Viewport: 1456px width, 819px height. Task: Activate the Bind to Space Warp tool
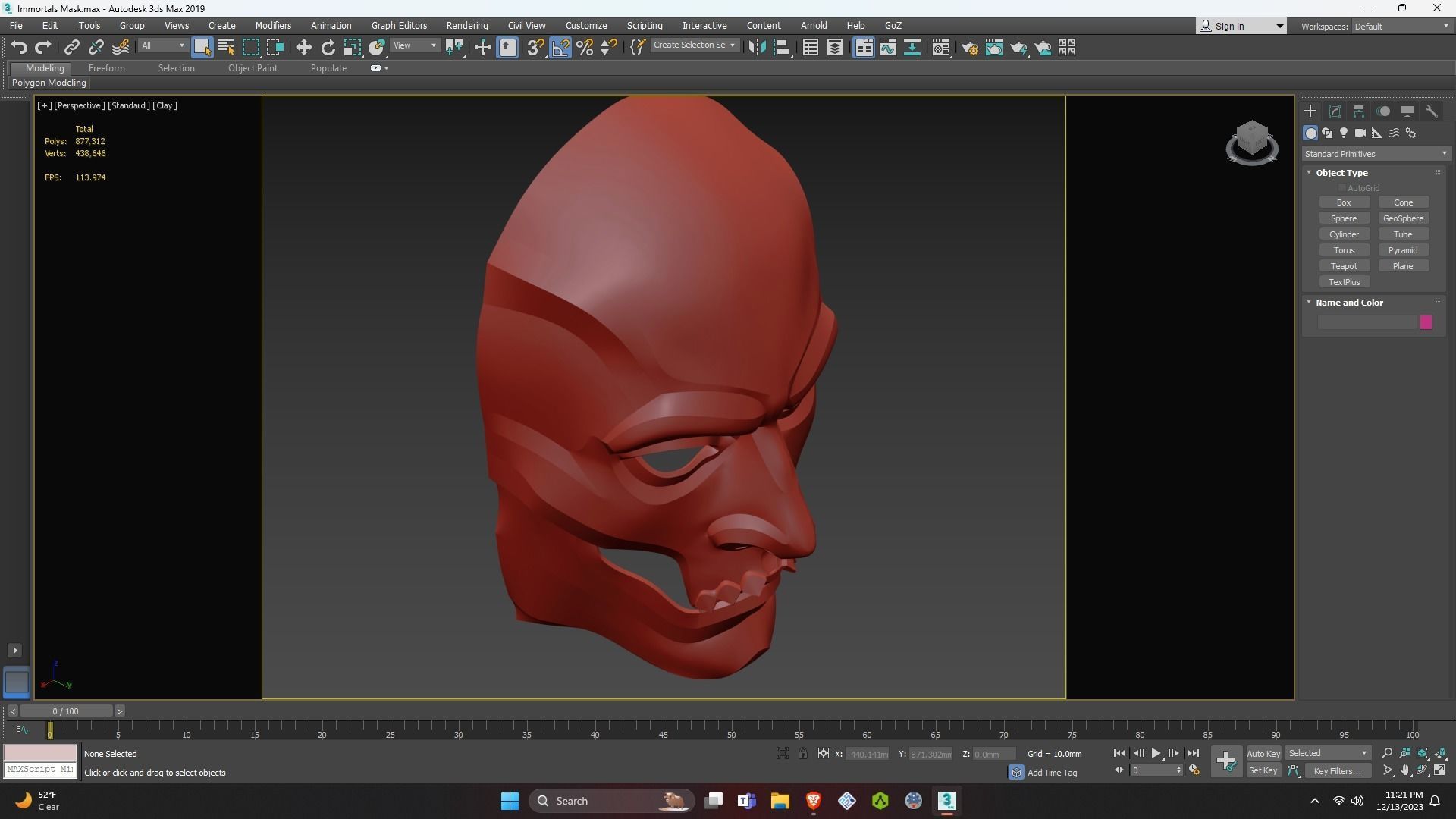click(x=121, y=48)
